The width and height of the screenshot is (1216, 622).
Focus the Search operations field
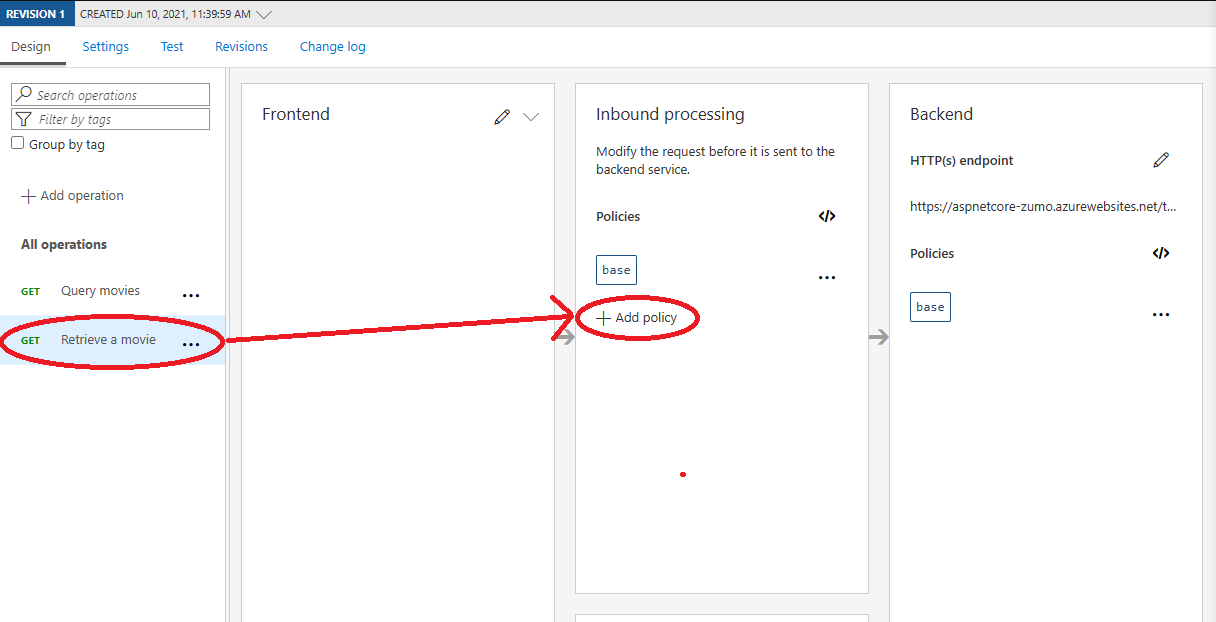pos(110,95)
